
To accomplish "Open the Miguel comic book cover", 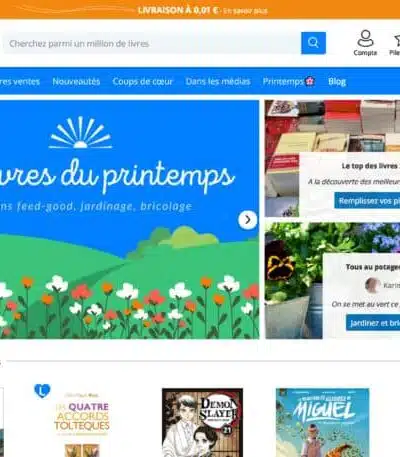I will 322,422.
